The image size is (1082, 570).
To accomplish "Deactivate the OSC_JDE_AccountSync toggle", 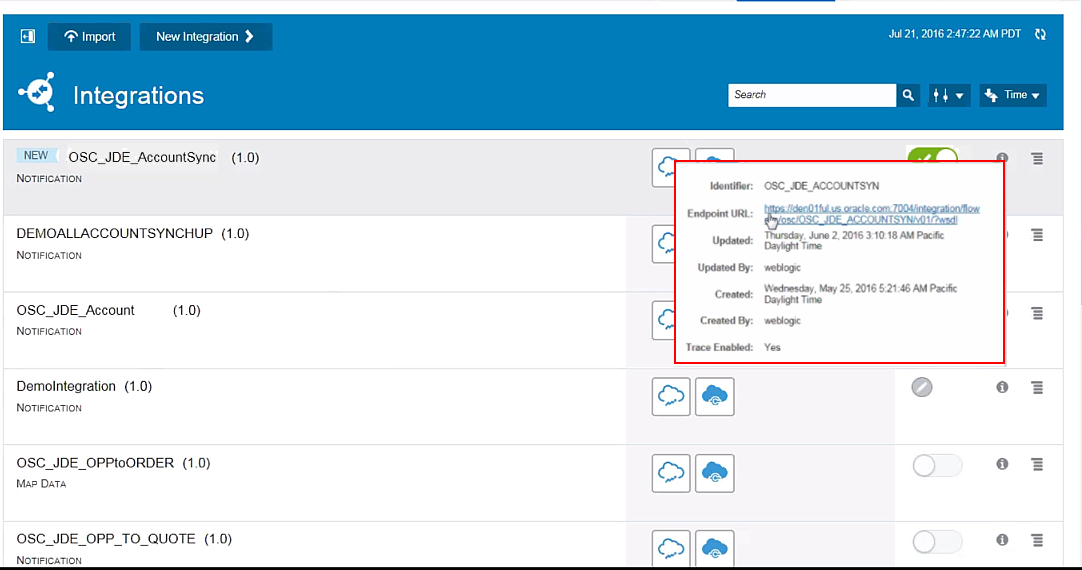I will [x=932, y=155].
